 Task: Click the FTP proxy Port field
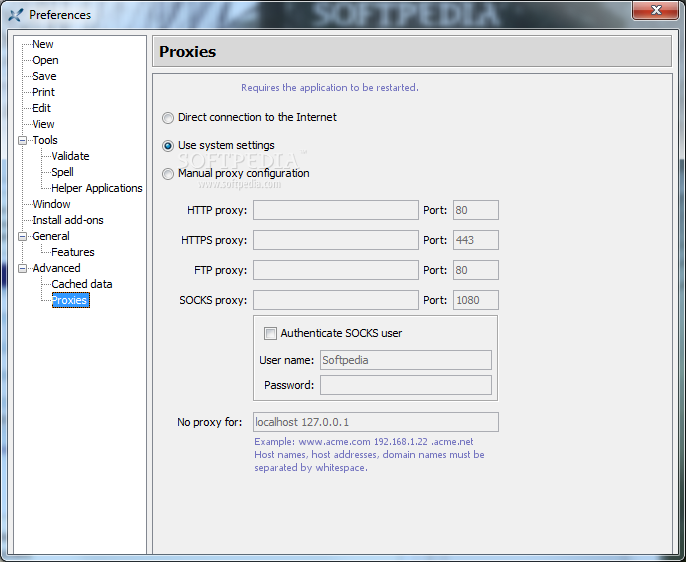coord(476,270)
